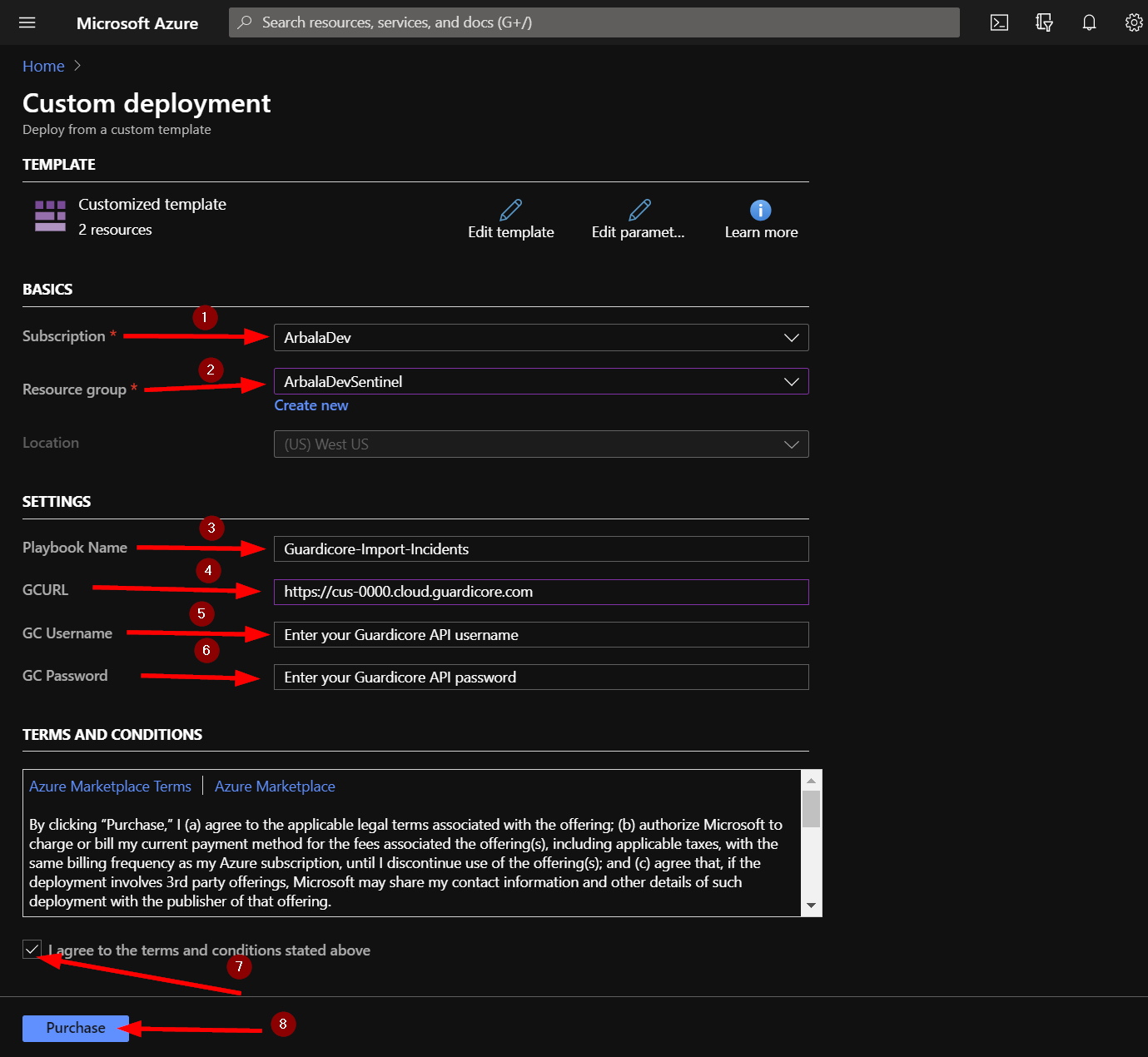Click into the GCURL field
Viewport: 1148px width, 1057px height.
pyautogui.click(x=541, y=592)
